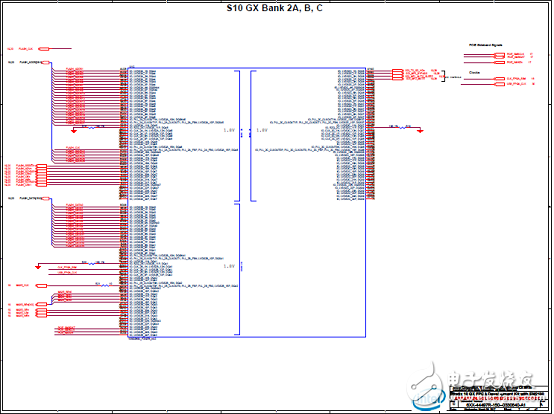Select the ground symbol right of the FPGA block

pyautogui.click(x=420, y=131)
